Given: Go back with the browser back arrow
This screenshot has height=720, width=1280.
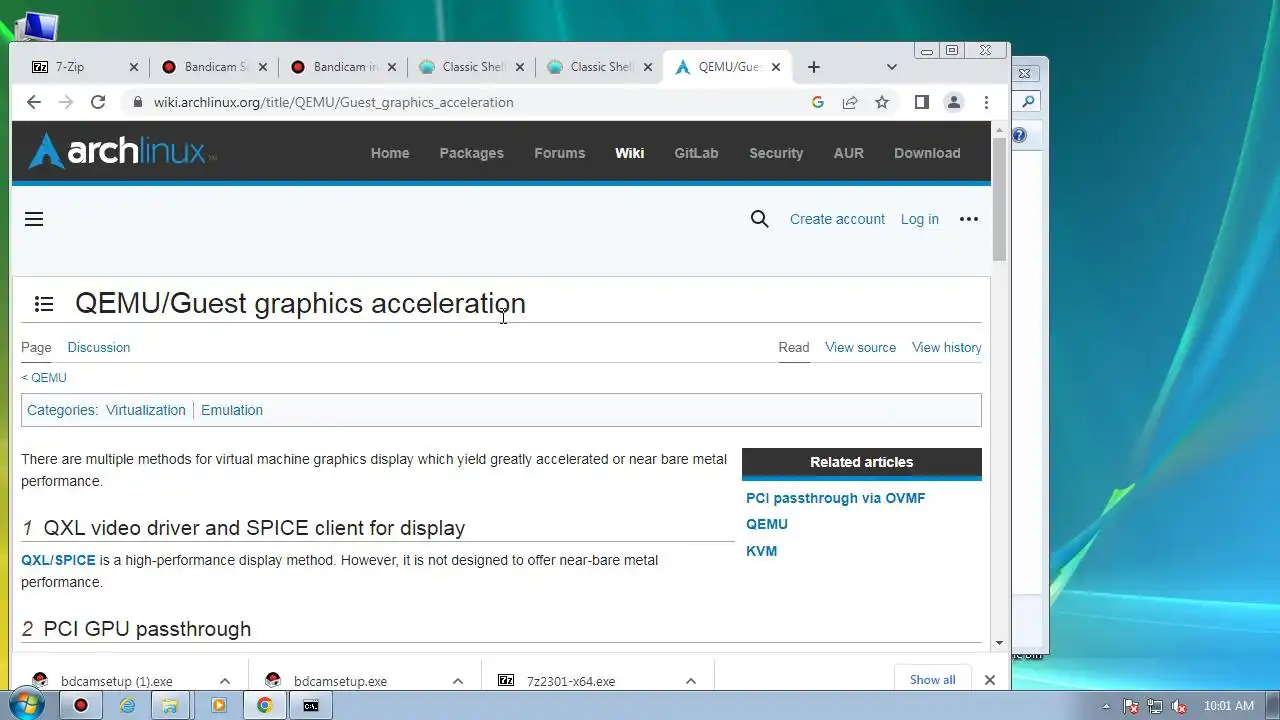Looking at the screenshot, I should click(34, 102).
